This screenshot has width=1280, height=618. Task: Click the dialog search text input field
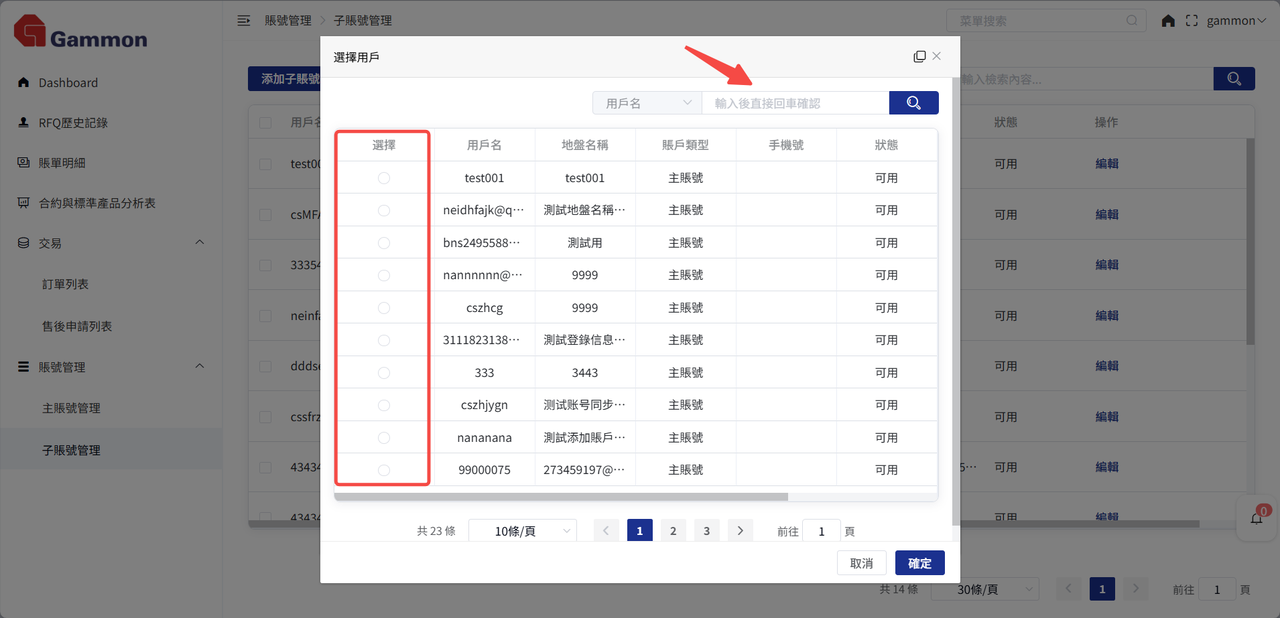[x=795, y=103]
